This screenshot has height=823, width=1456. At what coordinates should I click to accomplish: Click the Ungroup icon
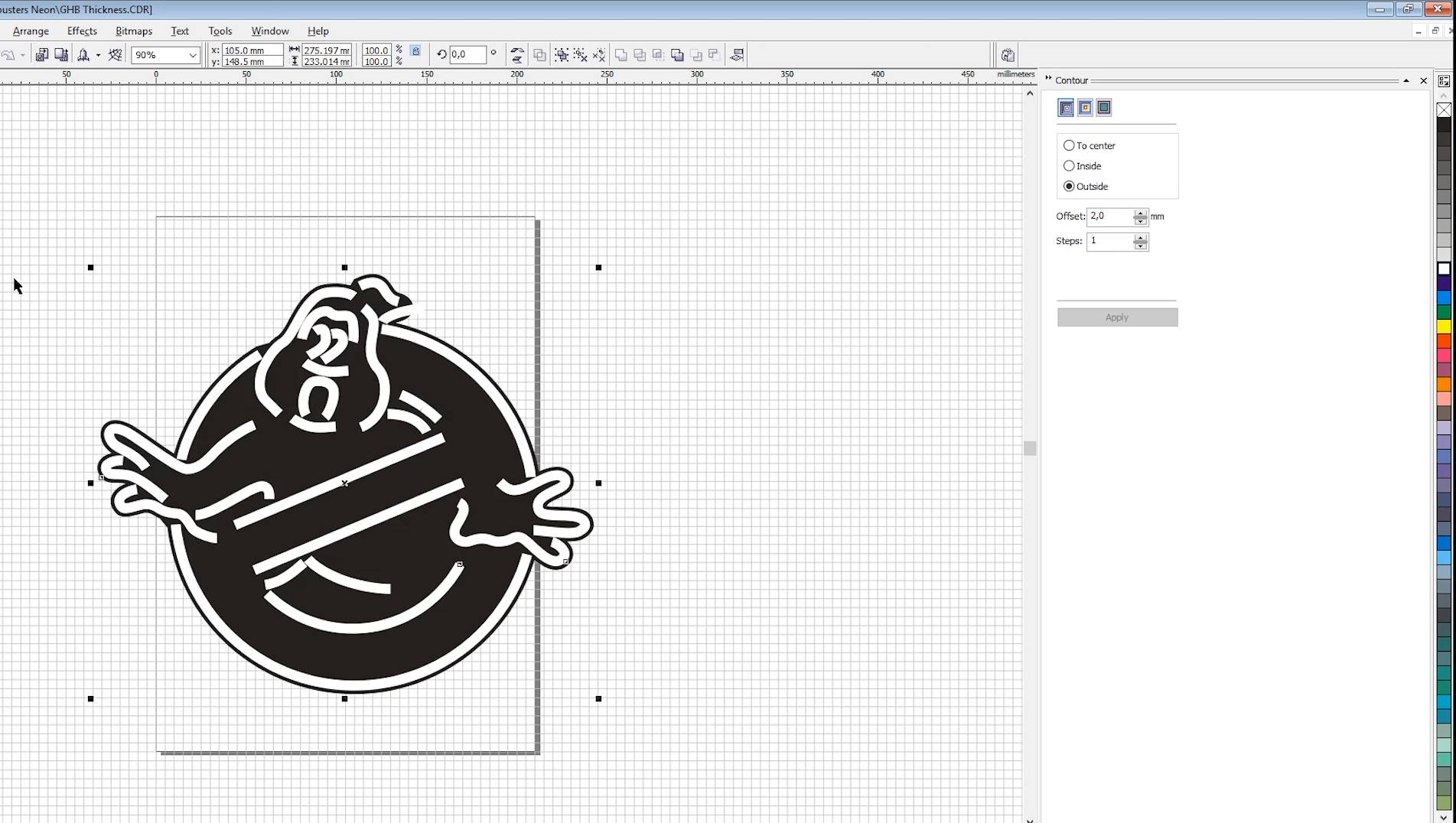(581, 55)
